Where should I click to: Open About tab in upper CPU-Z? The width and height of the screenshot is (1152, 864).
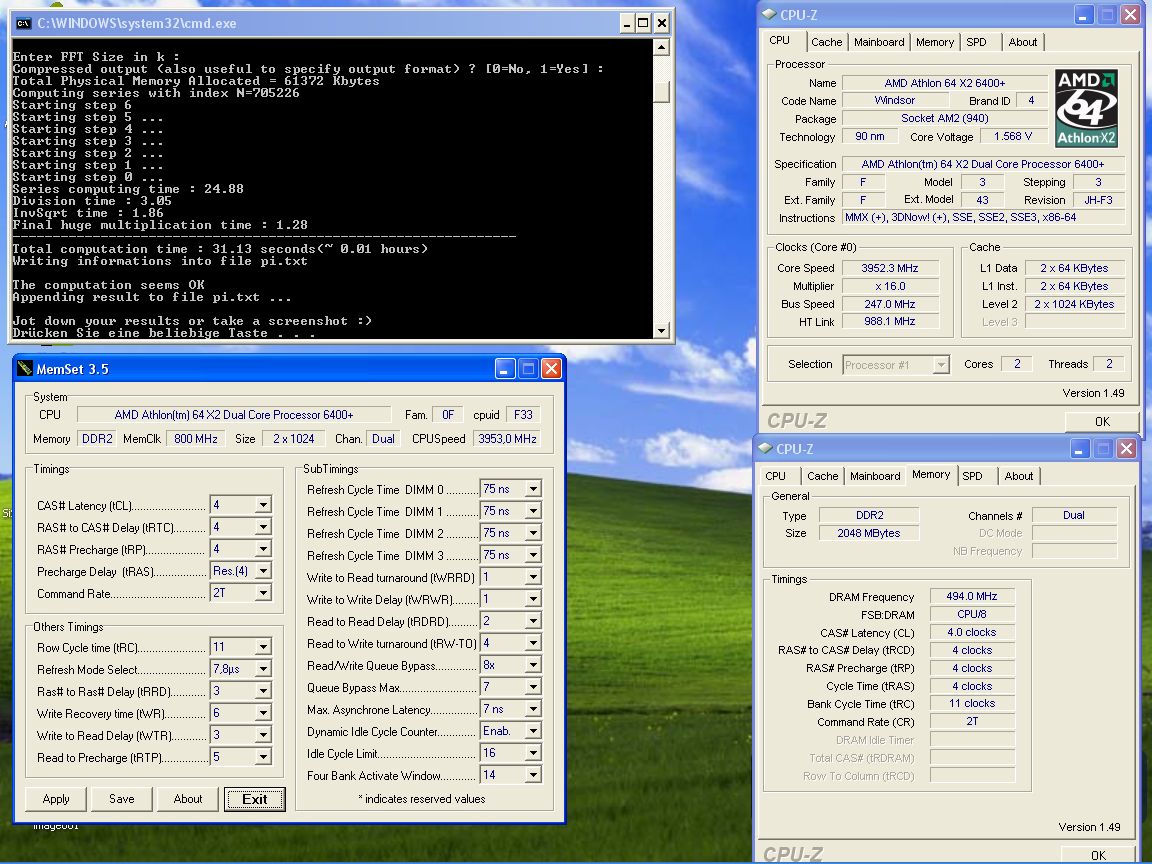pos(1023,43)
